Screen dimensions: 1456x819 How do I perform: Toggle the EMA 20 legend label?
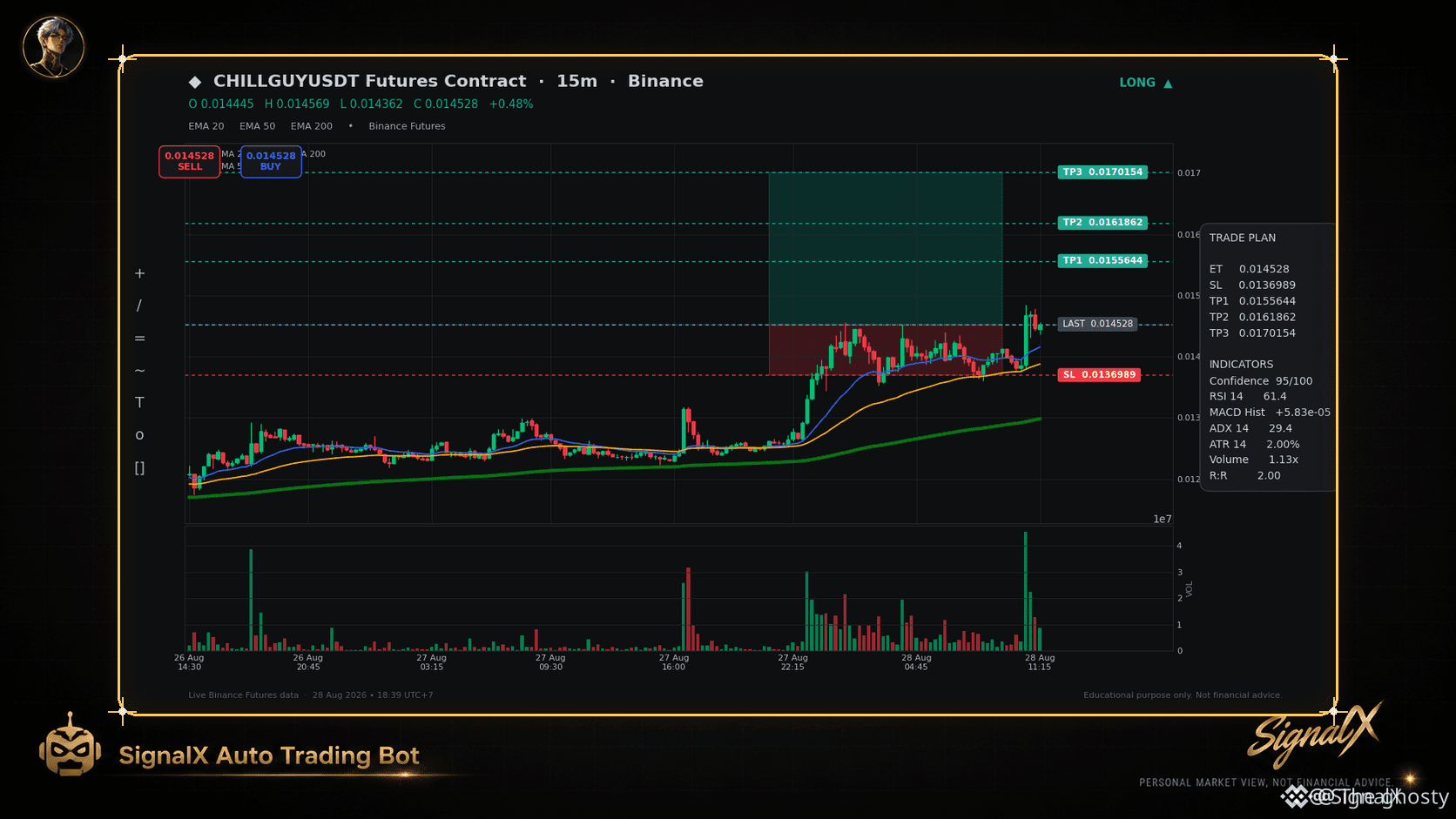(x=206, y=126)
